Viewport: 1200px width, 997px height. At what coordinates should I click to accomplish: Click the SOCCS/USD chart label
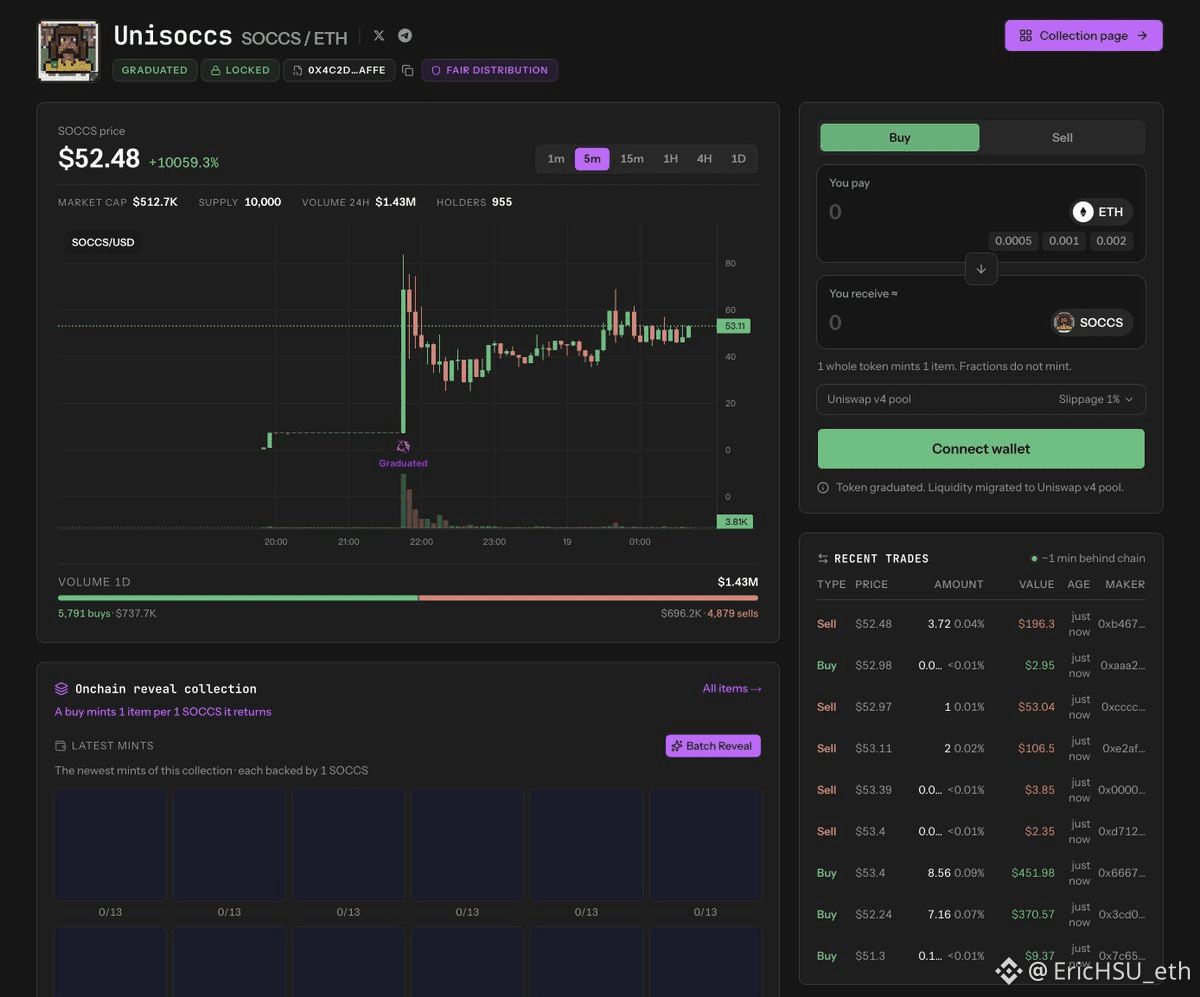click(103, 243)
